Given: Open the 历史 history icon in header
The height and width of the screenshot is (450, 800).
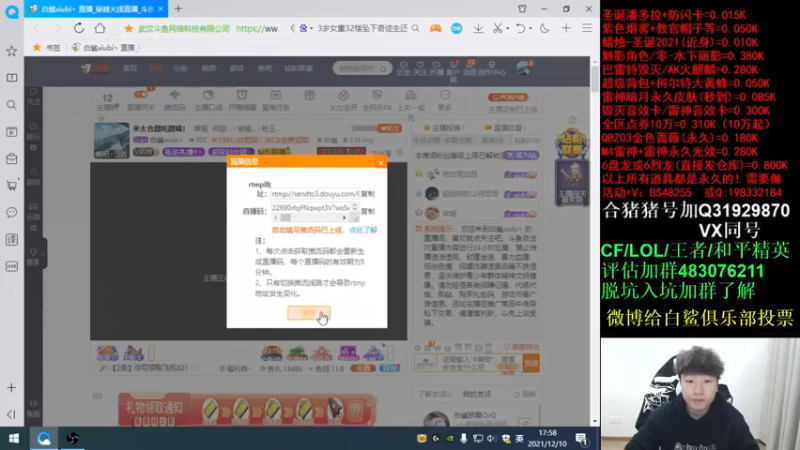Looking at the screenshot, I should pyautogui.click(x=404, y=68).
